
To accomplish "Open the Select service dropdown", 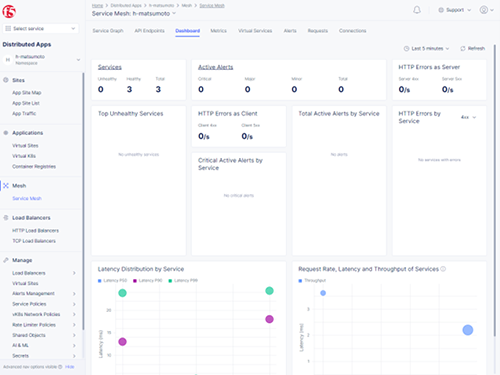I will coord(41,29).
